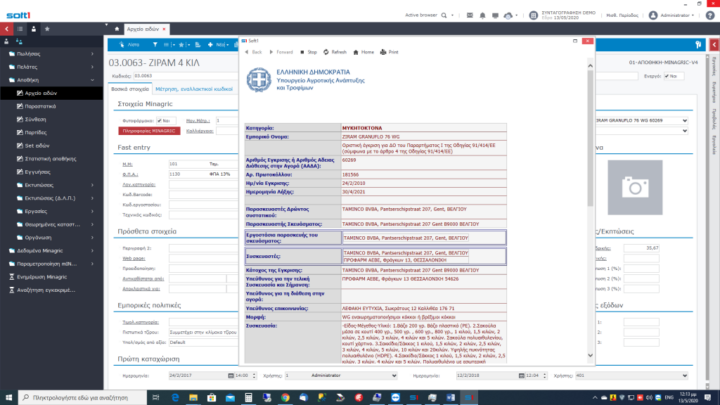Click the tools icon on blue bar right
The image size is (720, 405).
point(698,45)
